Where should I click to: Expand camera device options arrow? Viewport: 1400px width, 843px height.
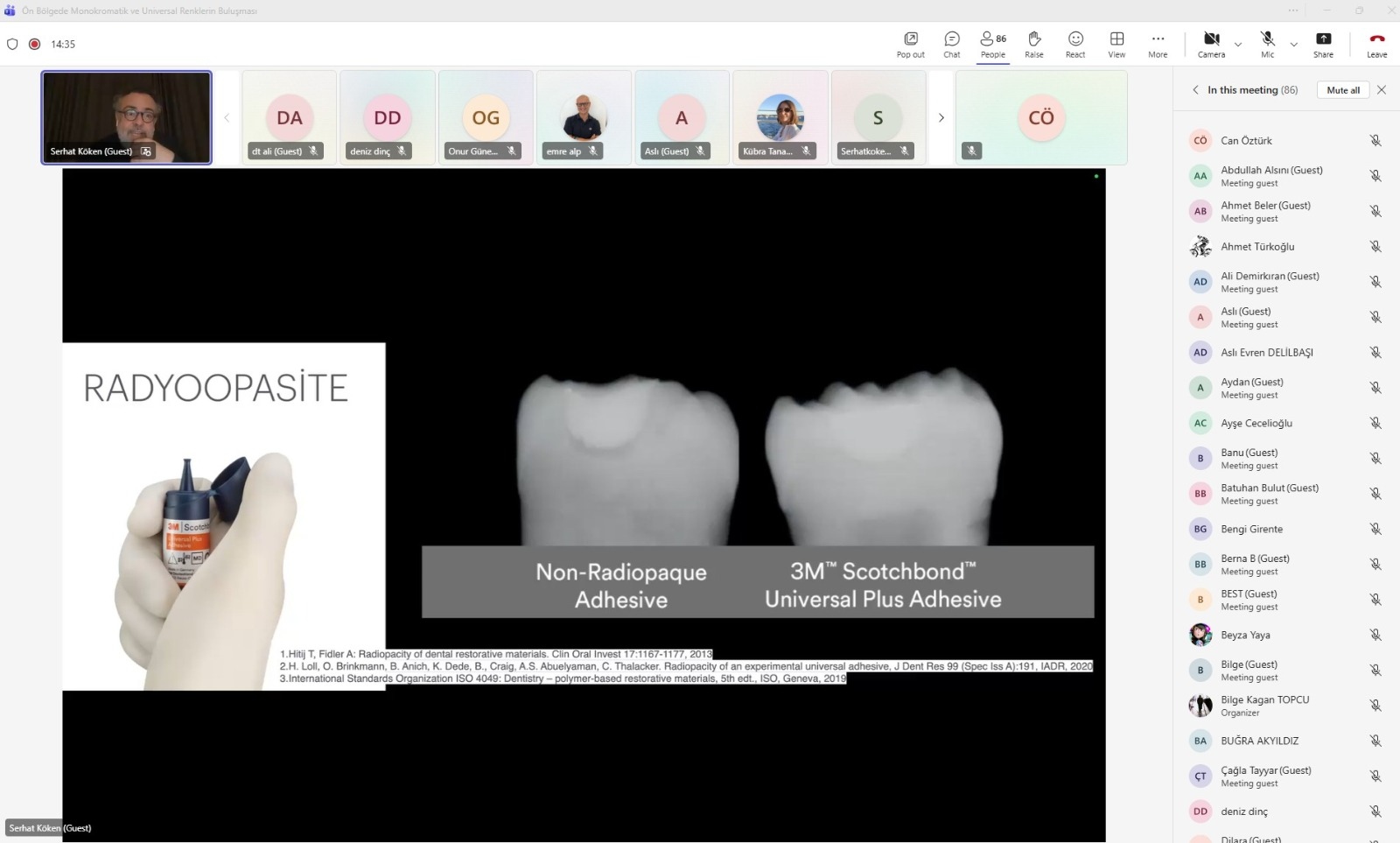[1238, 45]
